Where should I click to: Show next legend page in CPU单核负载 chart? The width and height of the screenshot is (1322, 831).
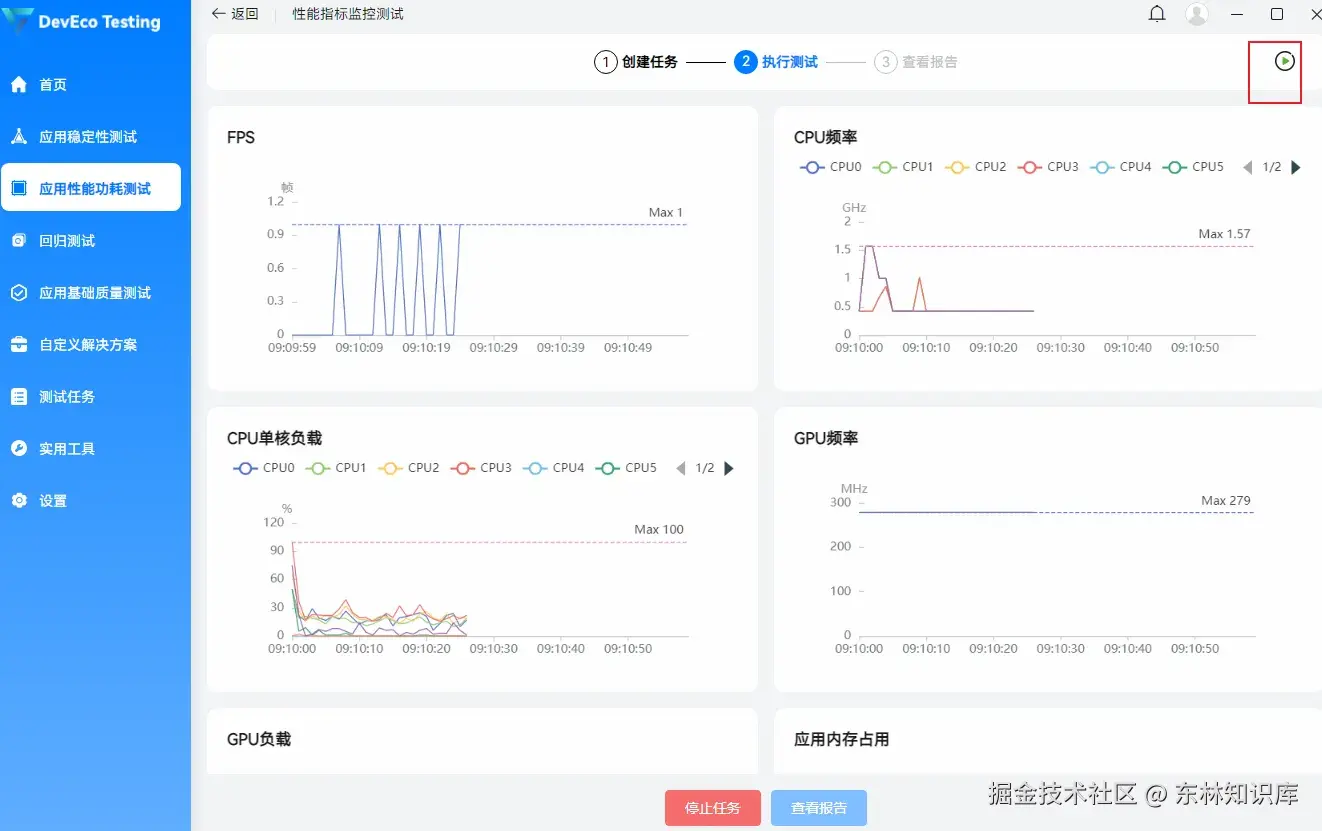(x=729, y=468)
